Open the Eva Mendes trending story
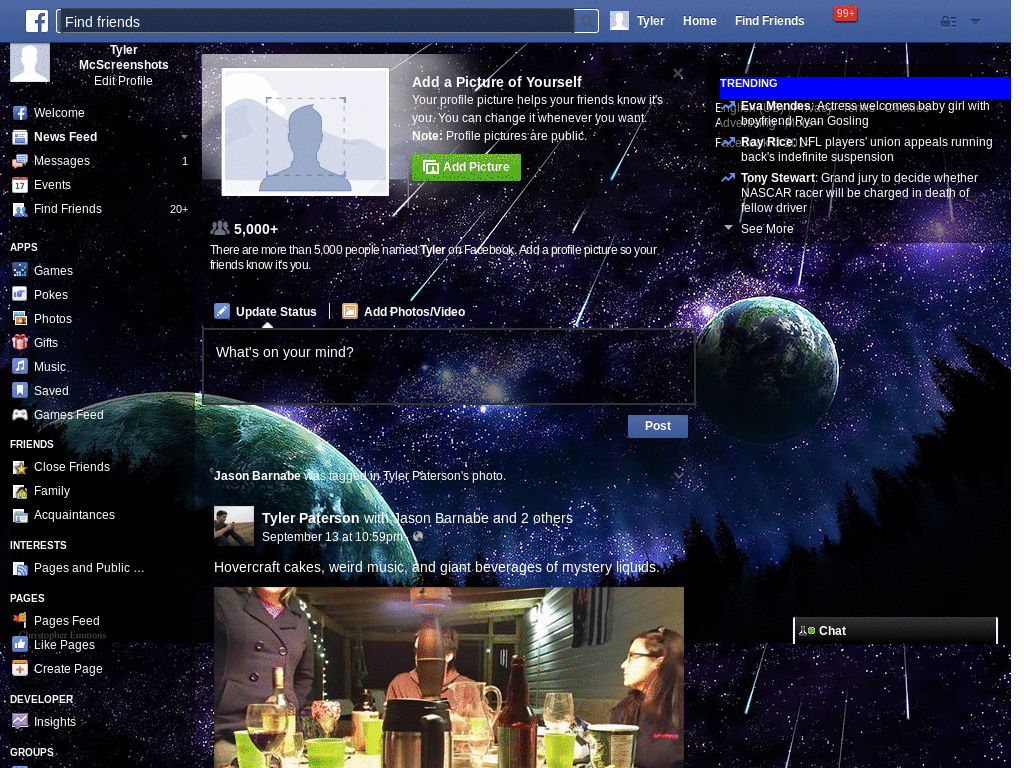1024x768 pixels. coord(865,113)
